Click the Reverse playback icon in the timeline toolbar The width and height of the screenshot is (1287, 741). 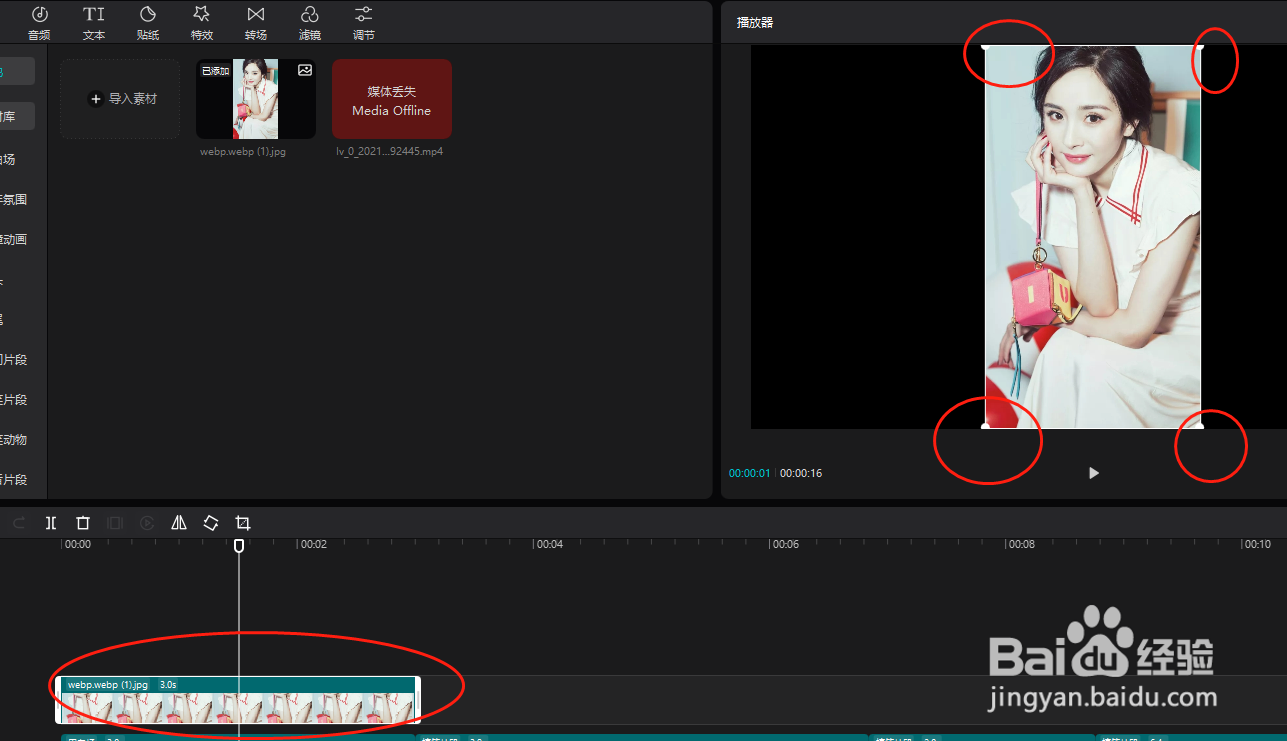(x=147, y=523)
